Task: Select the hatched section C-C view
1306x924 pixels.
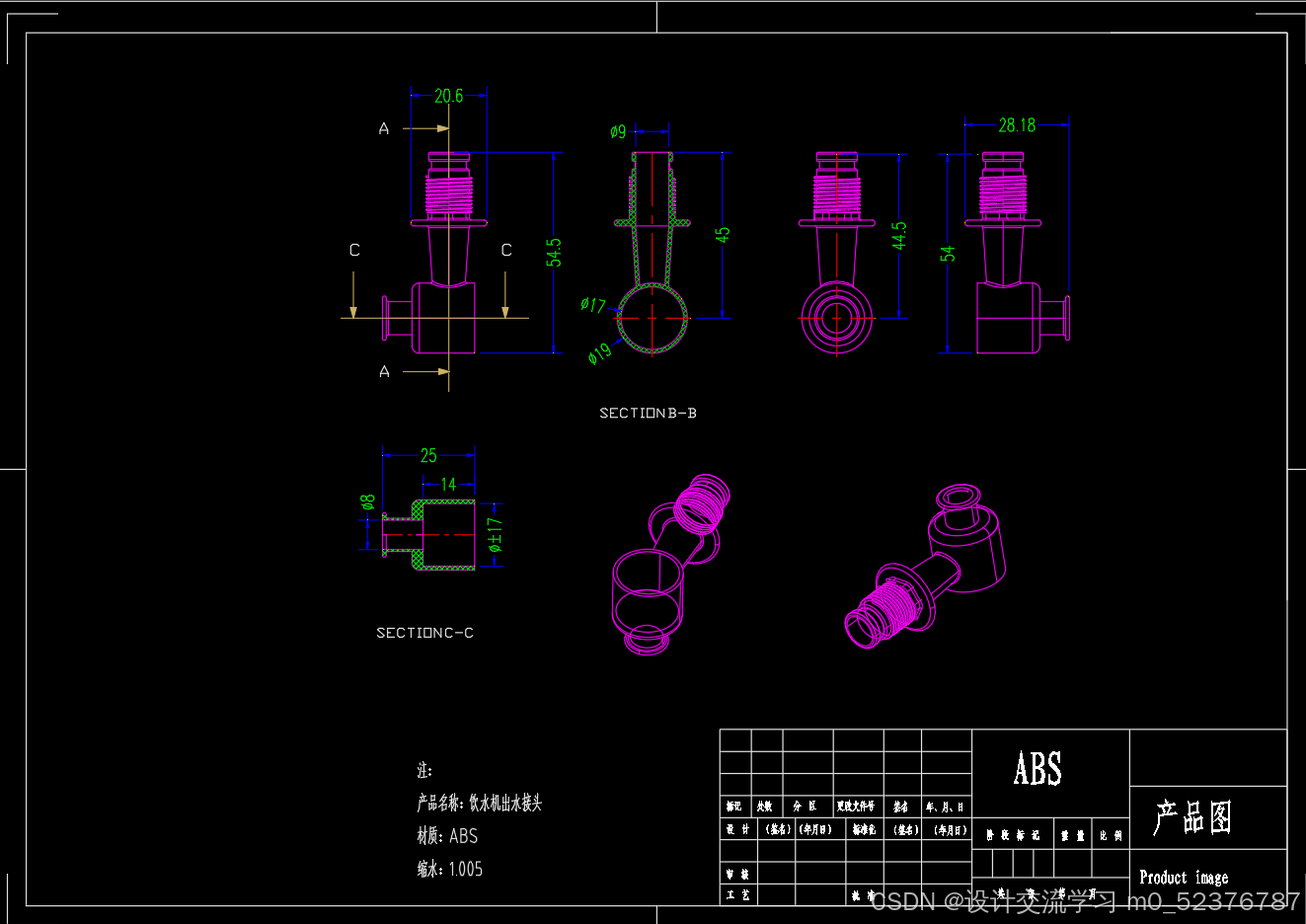Action: pos(428,534)
